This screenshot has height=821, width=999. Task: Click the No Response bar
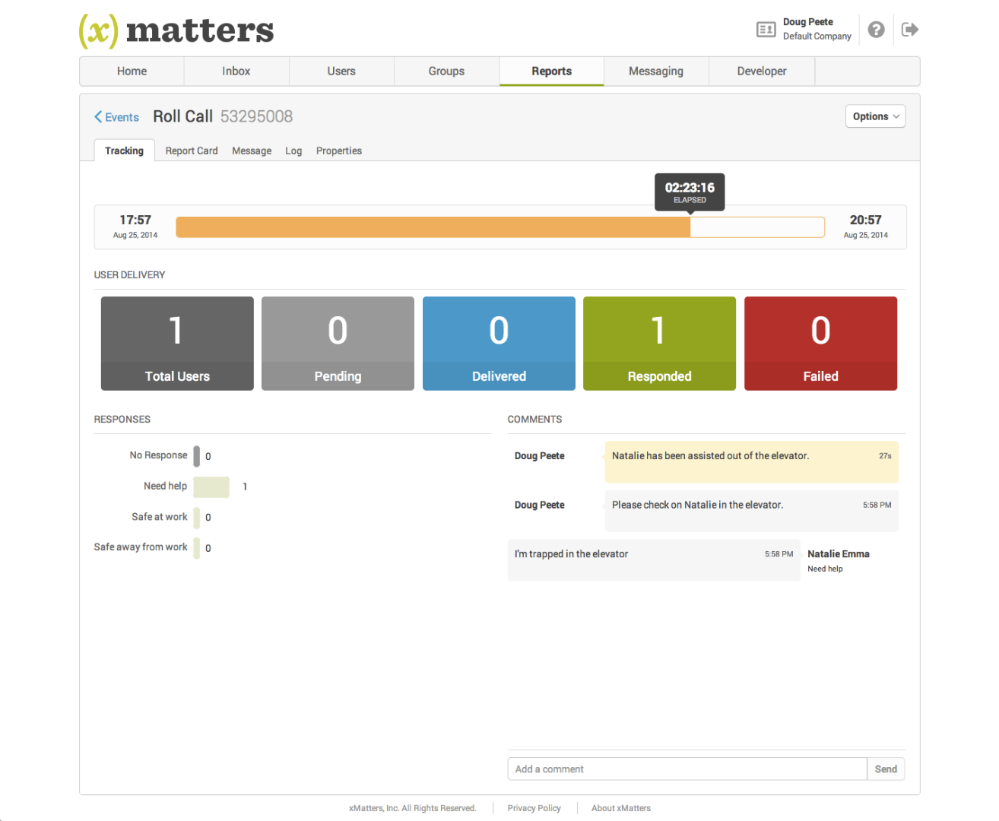(x=197, y=456)
